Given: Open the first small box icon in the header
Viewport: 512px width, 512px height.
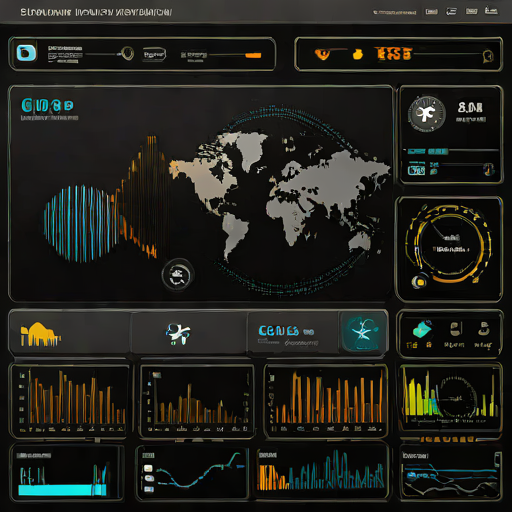Looking at the screenshot, I should pos(431,12).
